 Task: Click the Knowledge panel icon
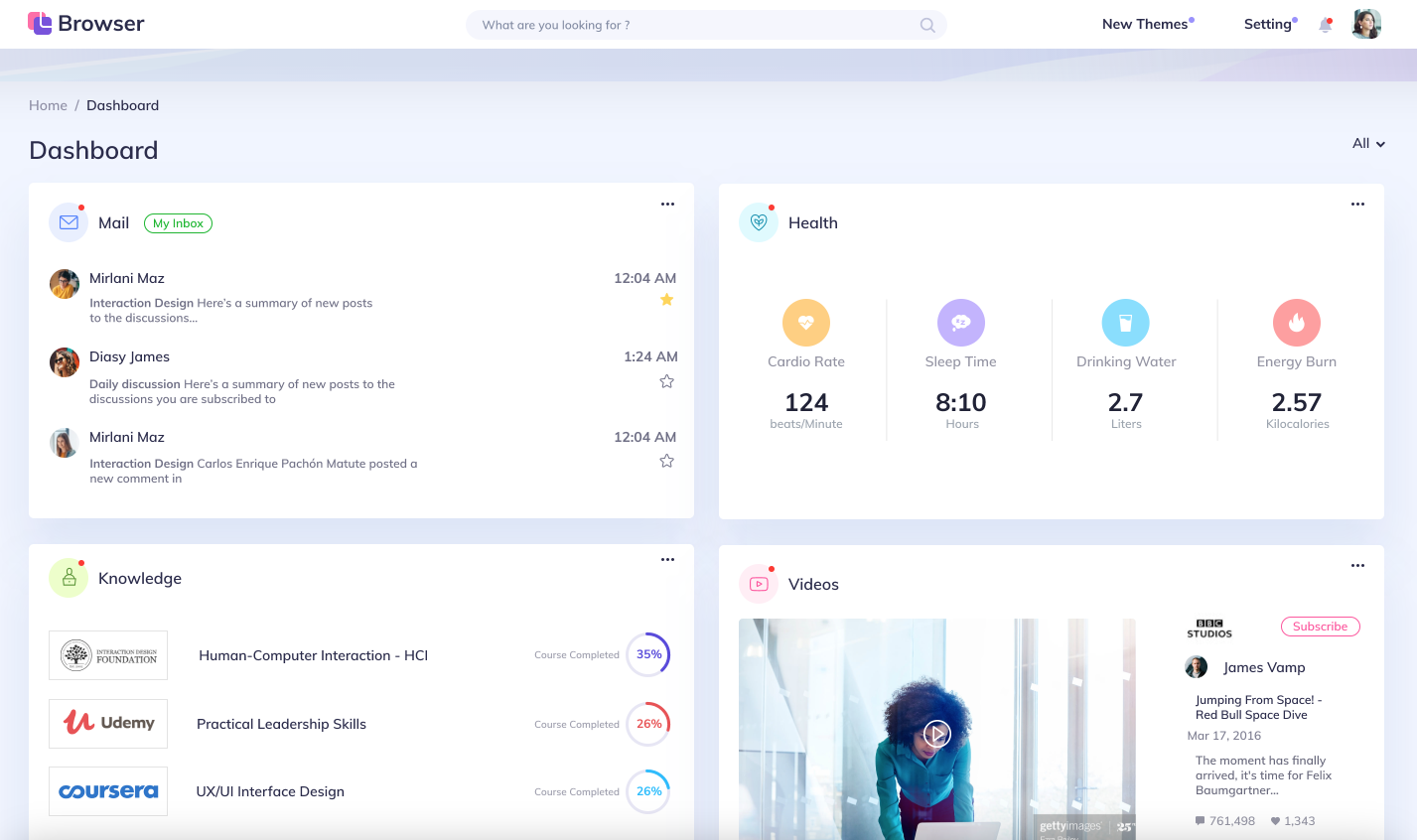click(x=69, y=578)
